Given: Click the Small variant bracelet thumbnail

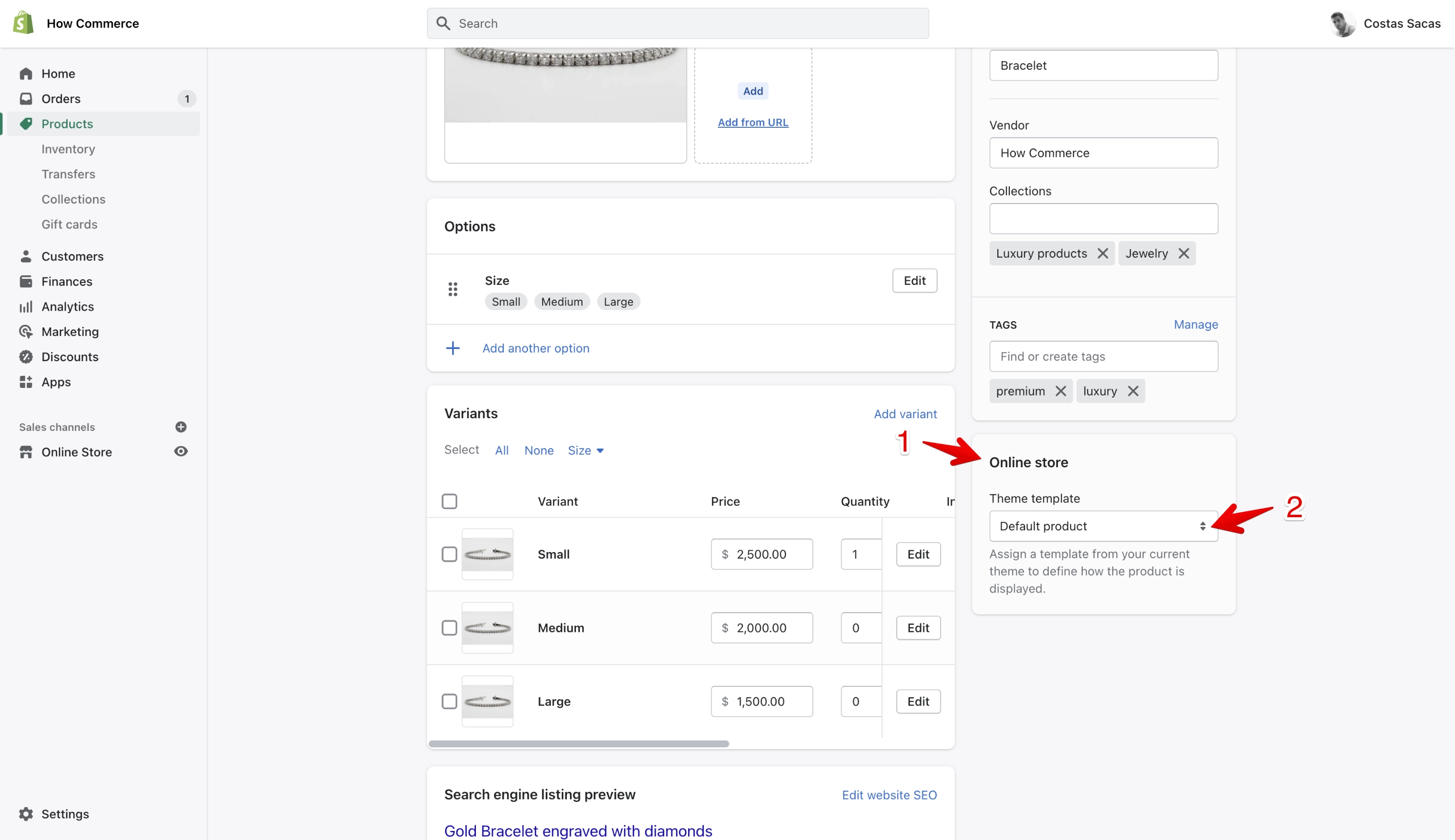Looking at the screenshot, I should [488, 555].
